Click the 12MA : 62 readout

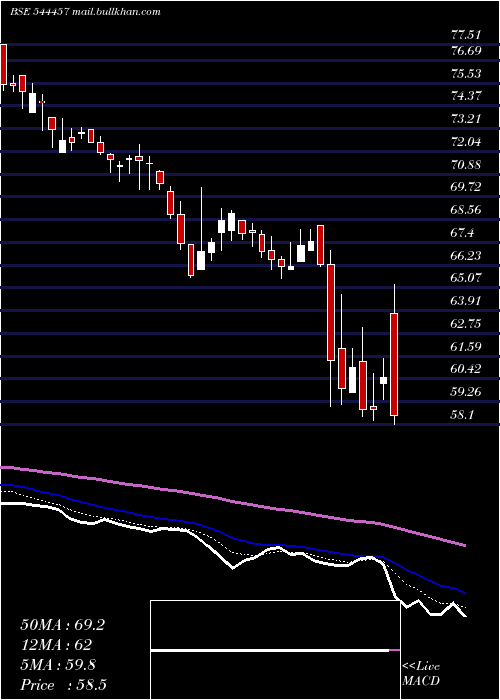(x=56, y=645)
